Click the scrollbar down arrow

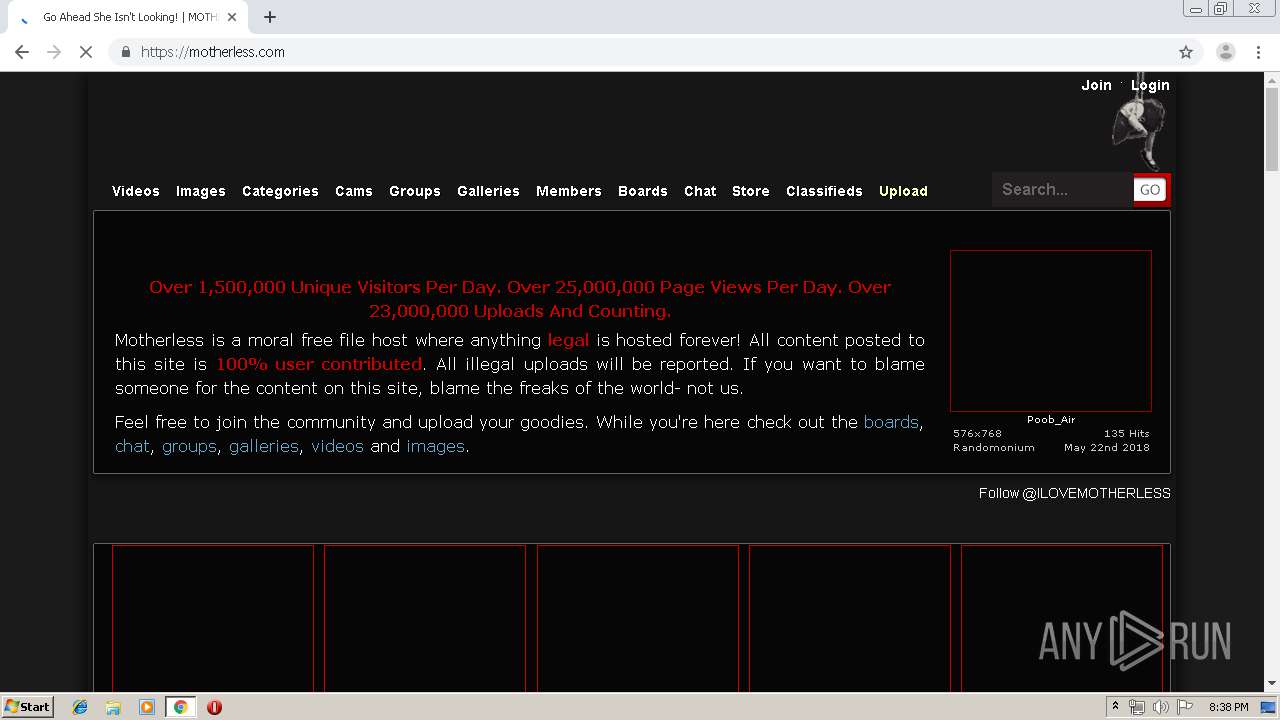click(1272, 684)
